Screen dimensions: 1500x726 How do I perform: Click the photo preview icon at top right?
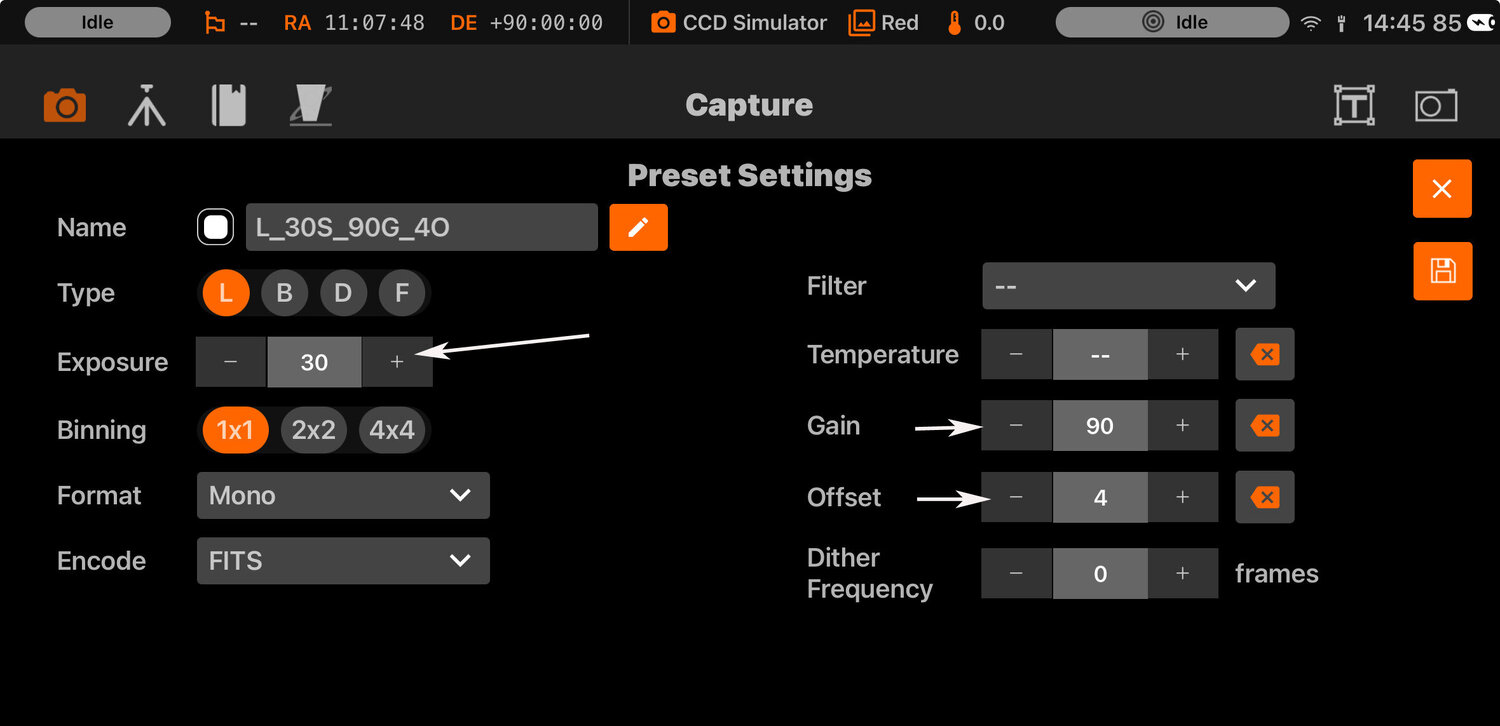point(1436,105)
